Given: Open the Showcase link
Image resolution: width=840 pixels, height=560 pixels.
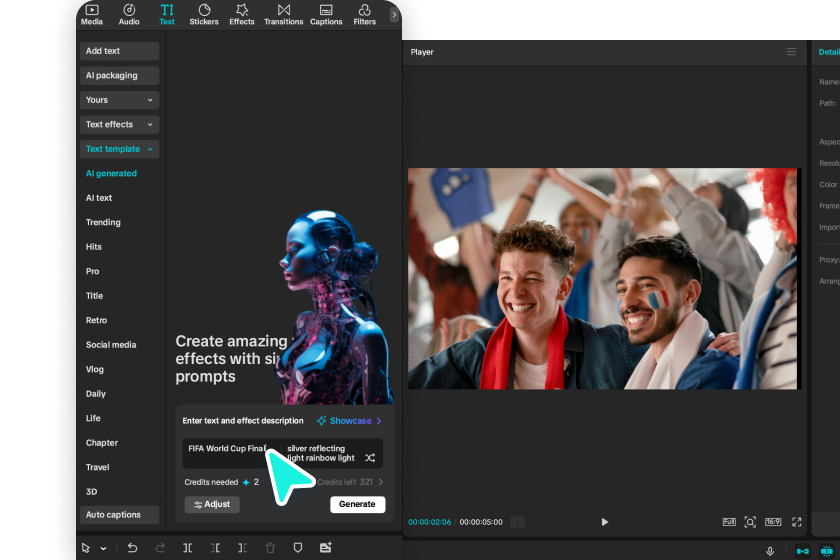Looking at the screenshot, I should pyautogui.click(x=349, y=421).
